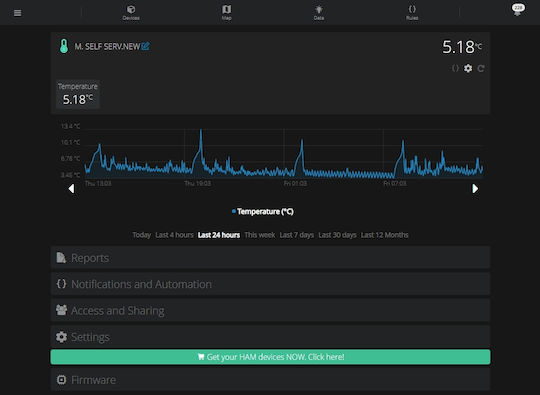The width and height of the screenshot is (540, 395).
Task: Select the Last 4 hours range
Action: (x=174, y=235)
